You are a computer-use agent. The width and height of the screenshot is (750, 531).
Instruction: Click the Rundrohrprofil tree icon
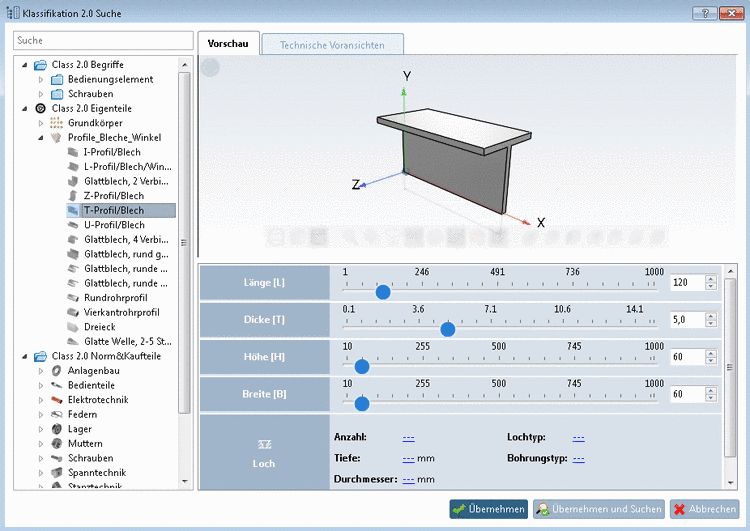[x=73, y=298]
